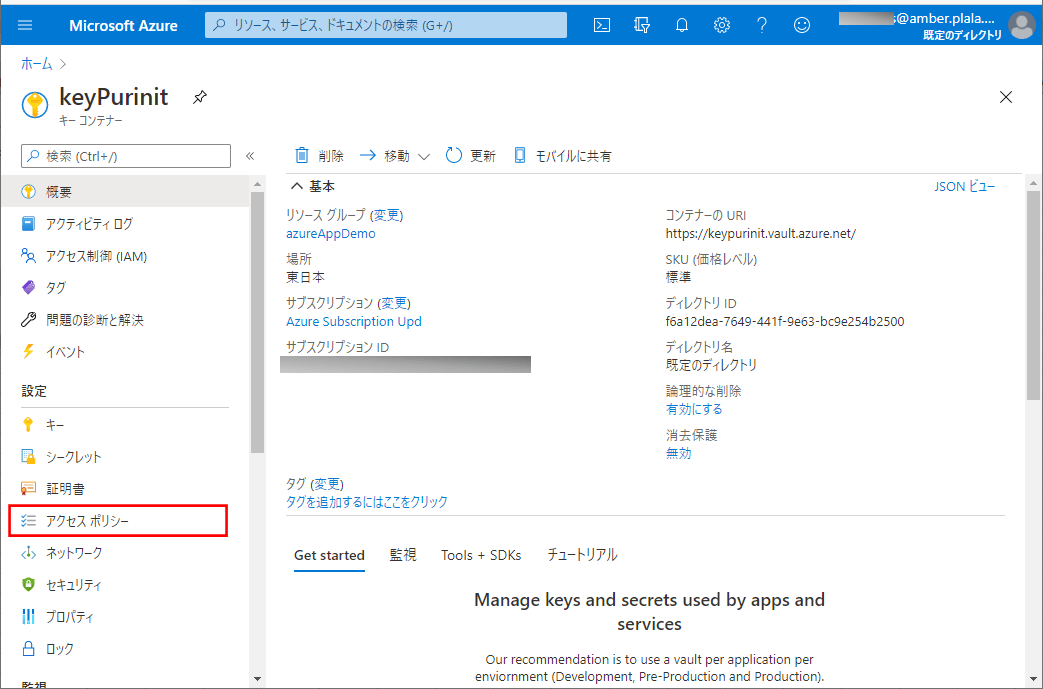Screen dimensions: 1043x689
Task: Open portal settings gear
Action: pos(722,25)
